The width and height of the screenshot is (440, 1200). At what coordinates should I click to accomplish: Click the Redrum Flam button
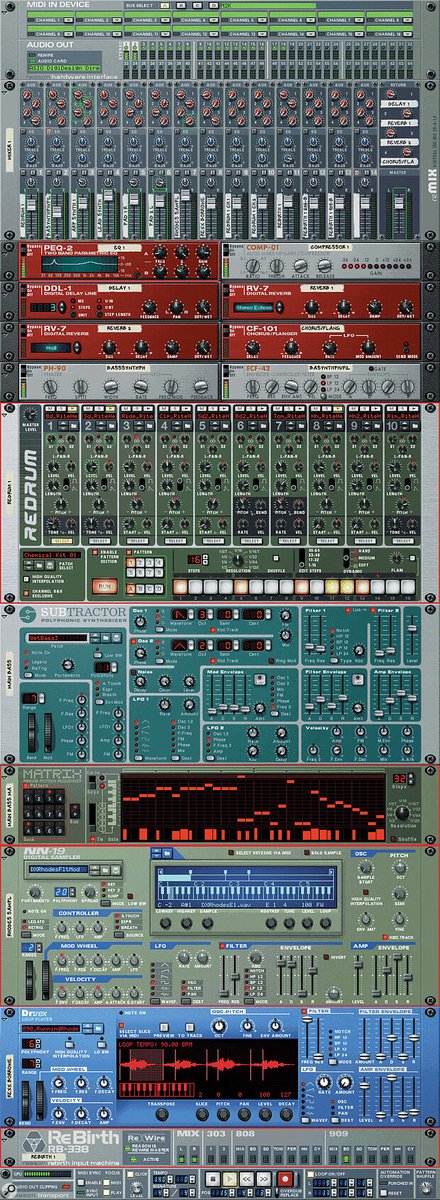click(x=413, y=557)
